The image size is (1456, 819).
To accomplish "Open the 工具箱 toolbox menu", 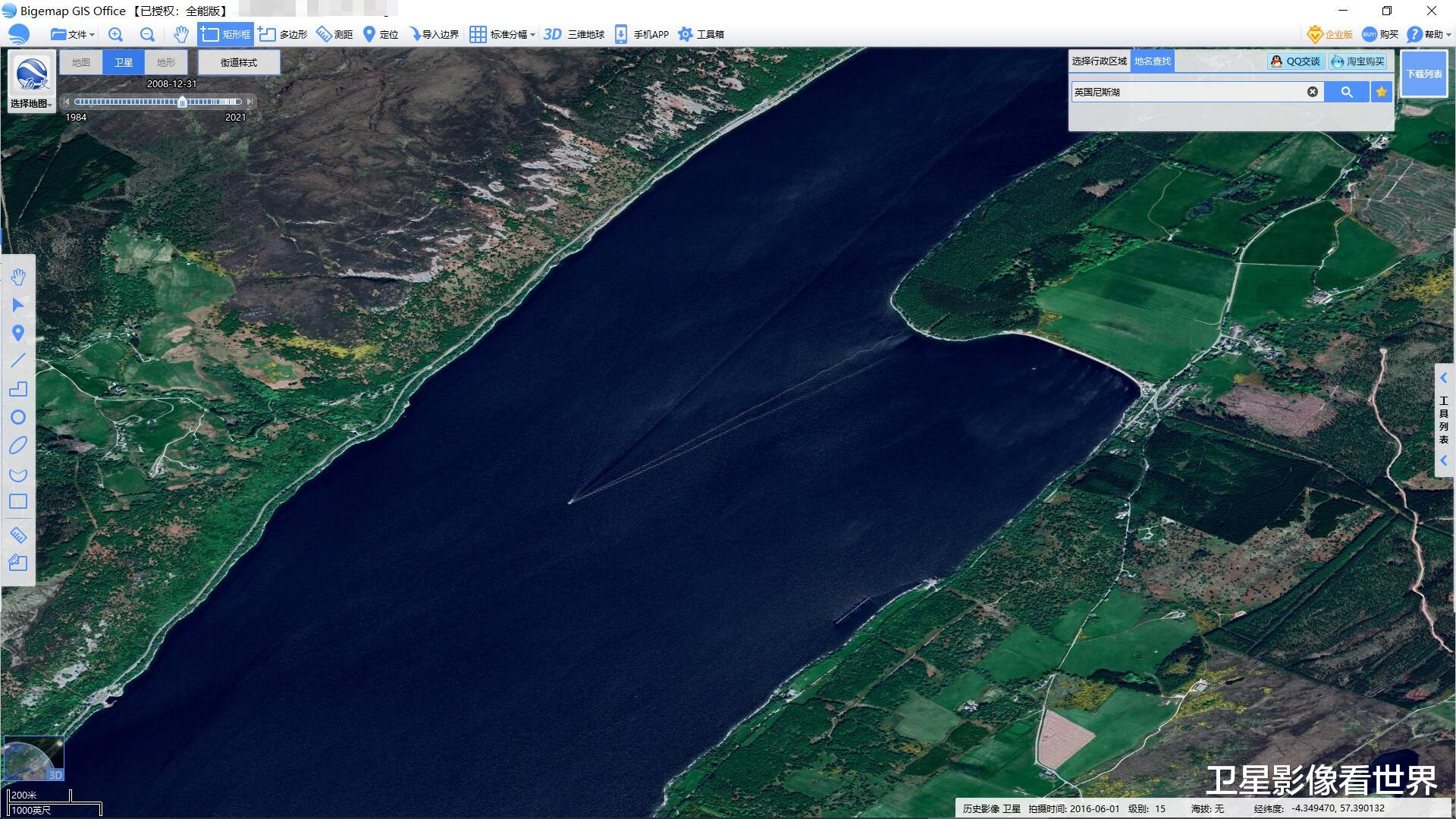I will (x=701, y=34).
